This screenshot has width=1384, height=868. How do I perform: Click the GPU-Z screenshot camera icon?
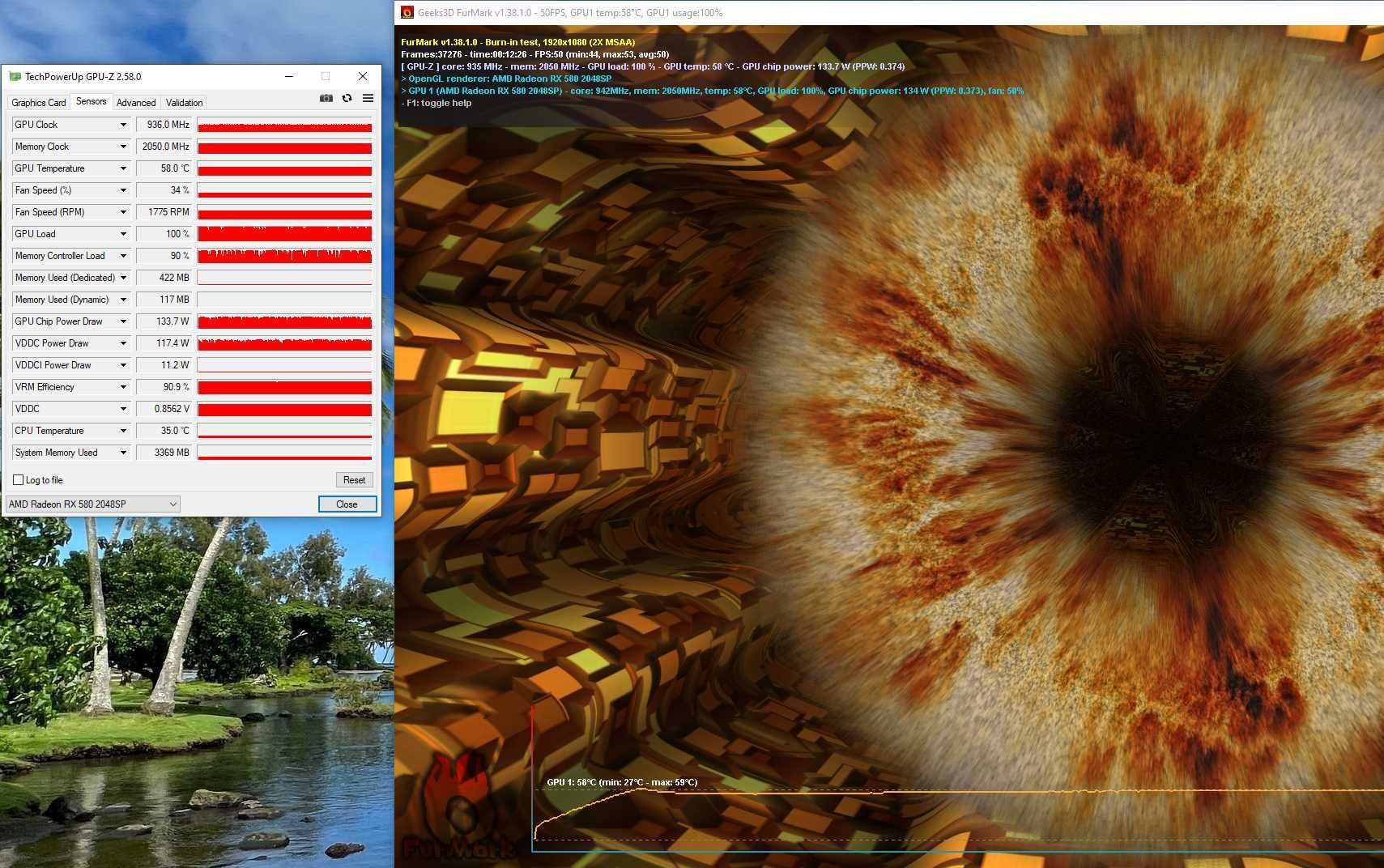[x=326, y=98]
